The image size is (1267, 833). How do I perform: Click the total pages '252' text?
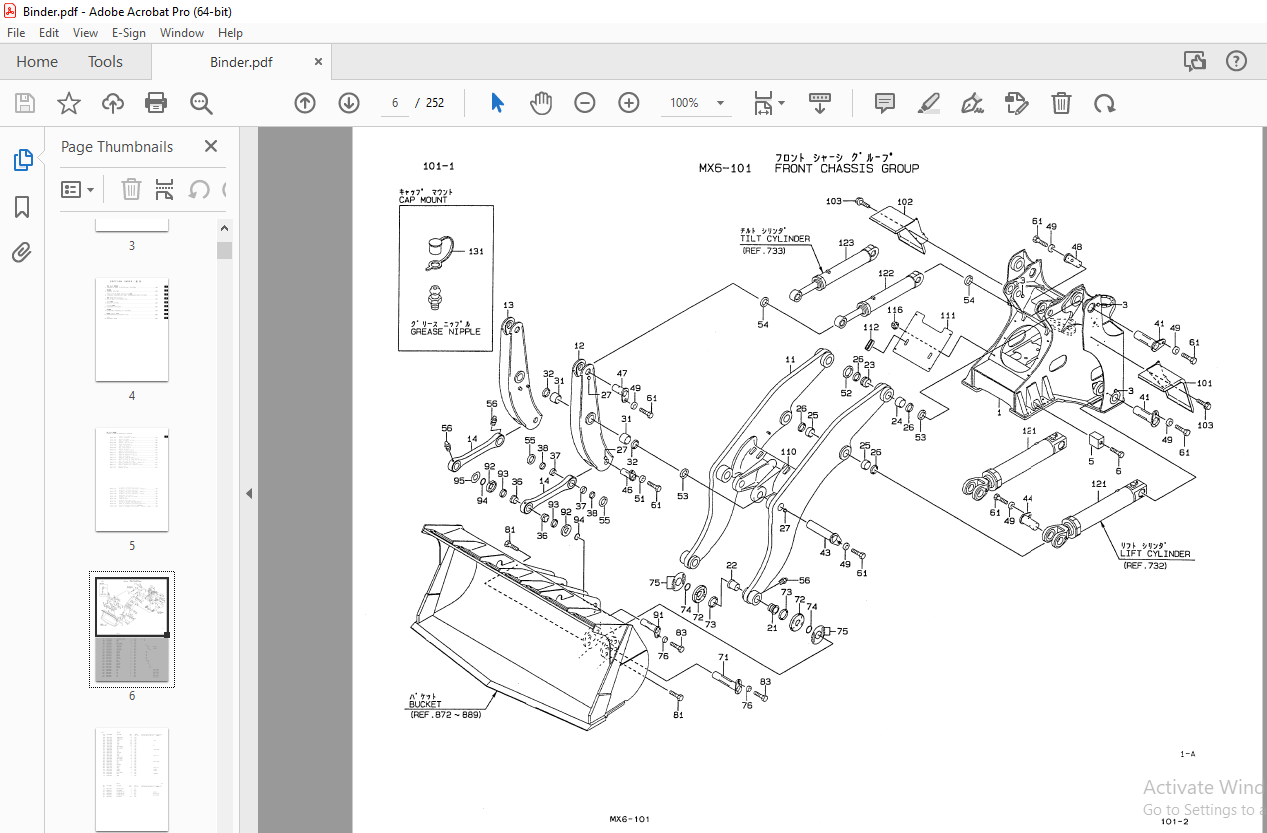pos(435,103)
